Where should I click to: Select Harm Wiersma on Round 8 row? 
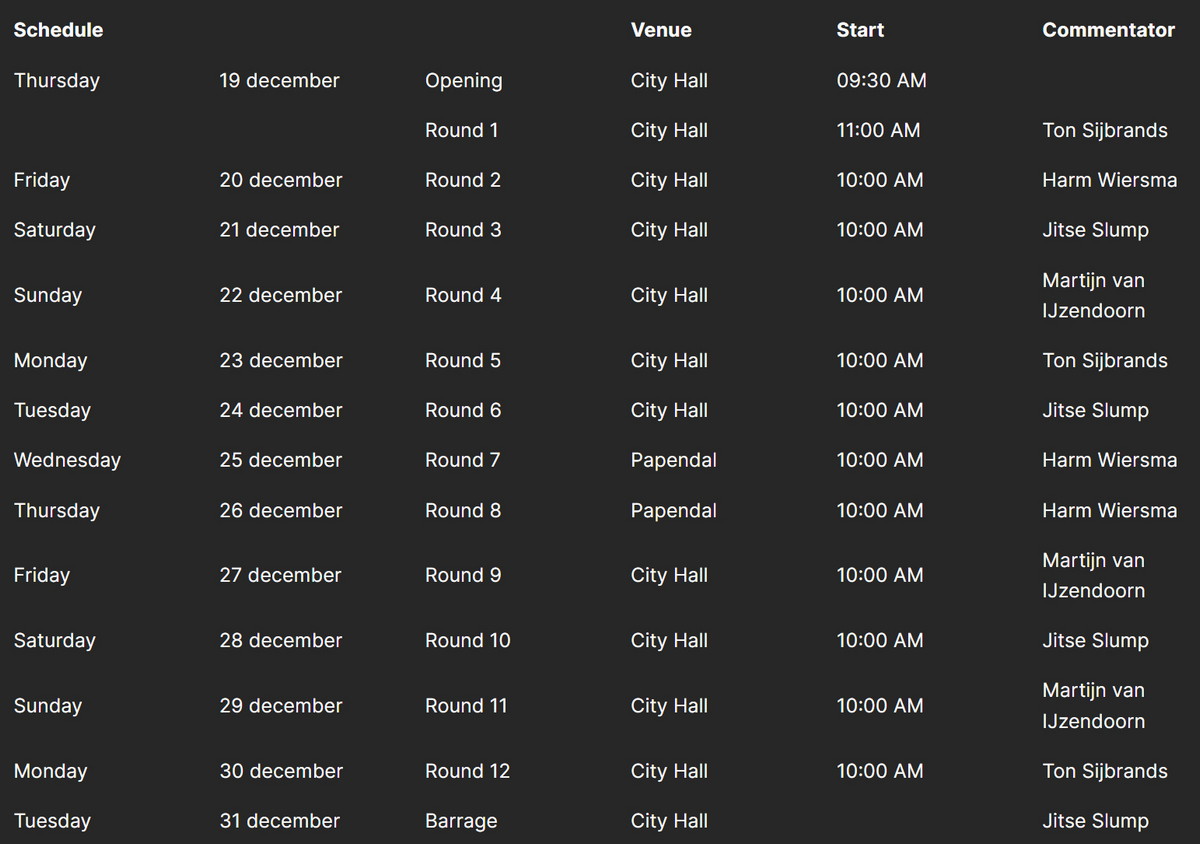click(x=1109, y=510)
